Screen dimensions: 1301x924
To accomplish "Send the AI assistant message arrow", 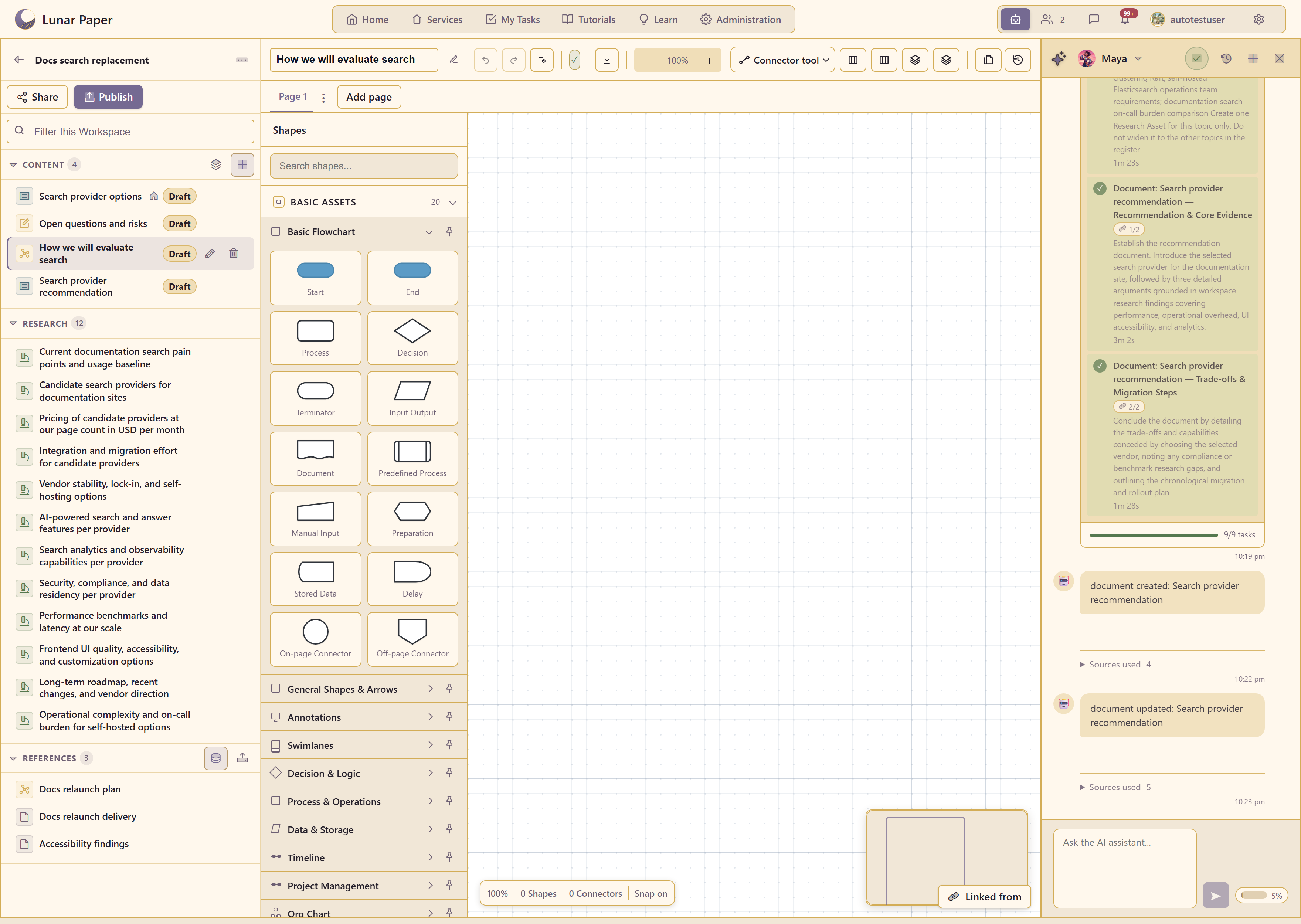I will click(x=1215, y=896).
